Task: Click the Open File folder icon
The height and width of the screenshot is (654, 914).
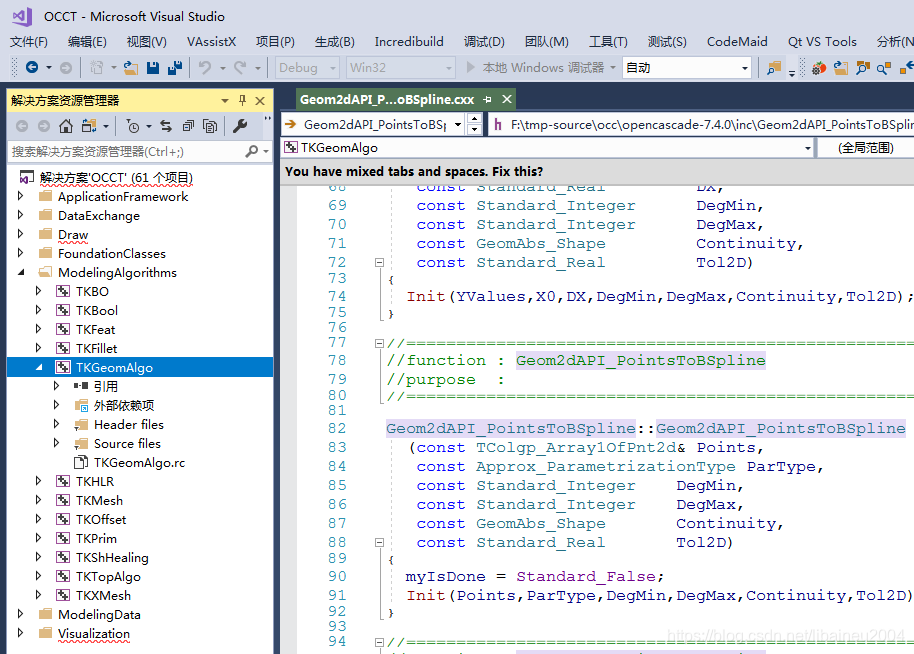Action: [x=131, y=68]
